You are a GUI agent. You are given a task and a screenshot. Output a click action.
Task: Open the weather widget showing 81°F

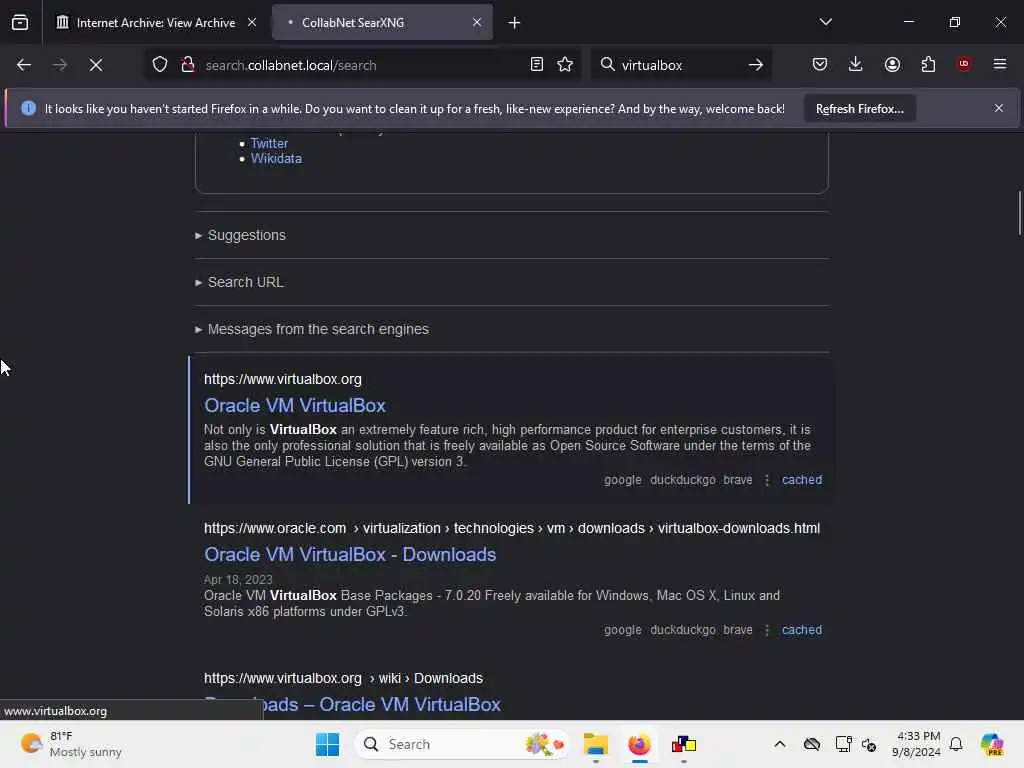click(x=72, y=744)
